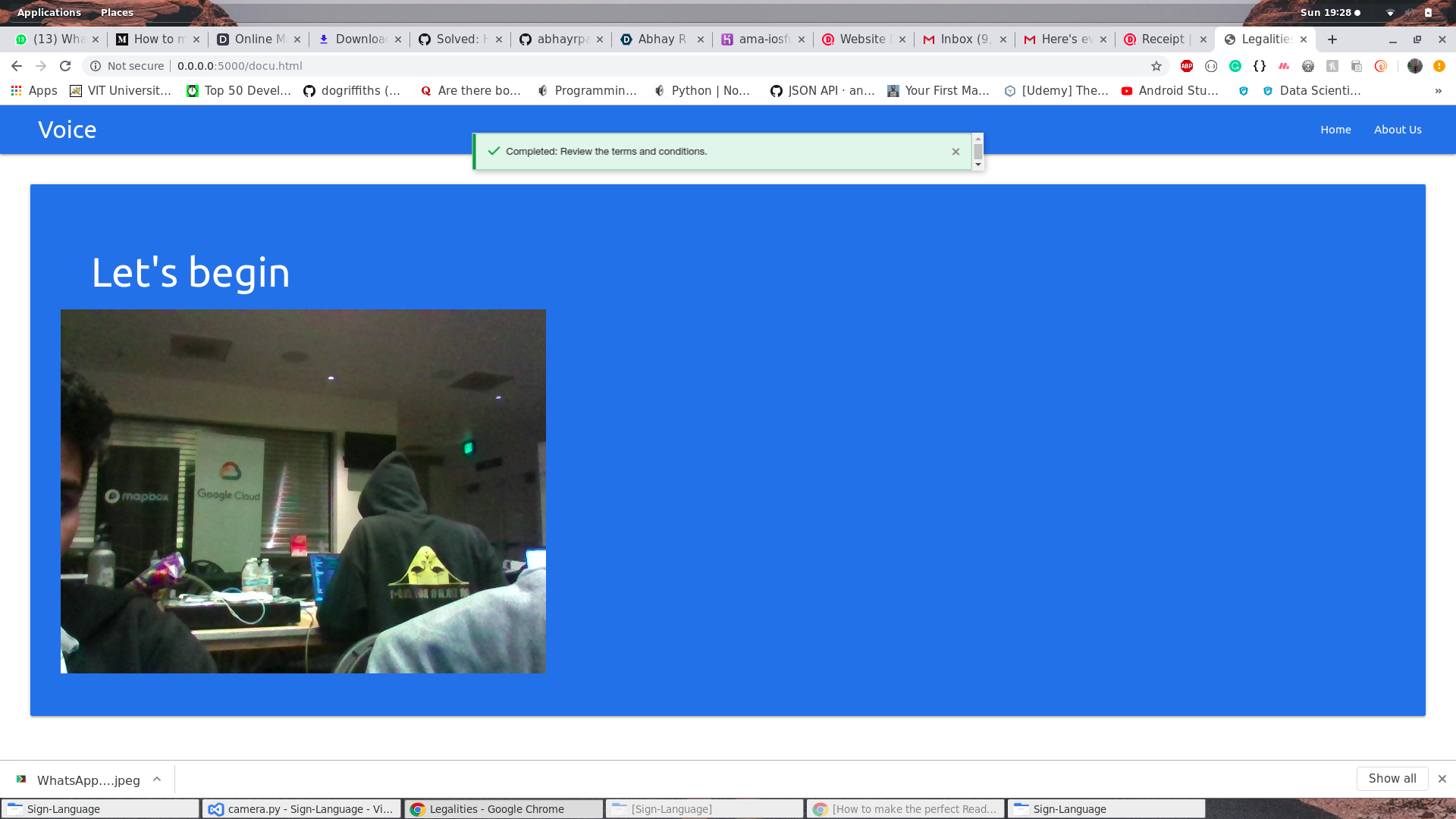Click Show all downloads button
The image size is (1456, 819).
(1392, 779)
